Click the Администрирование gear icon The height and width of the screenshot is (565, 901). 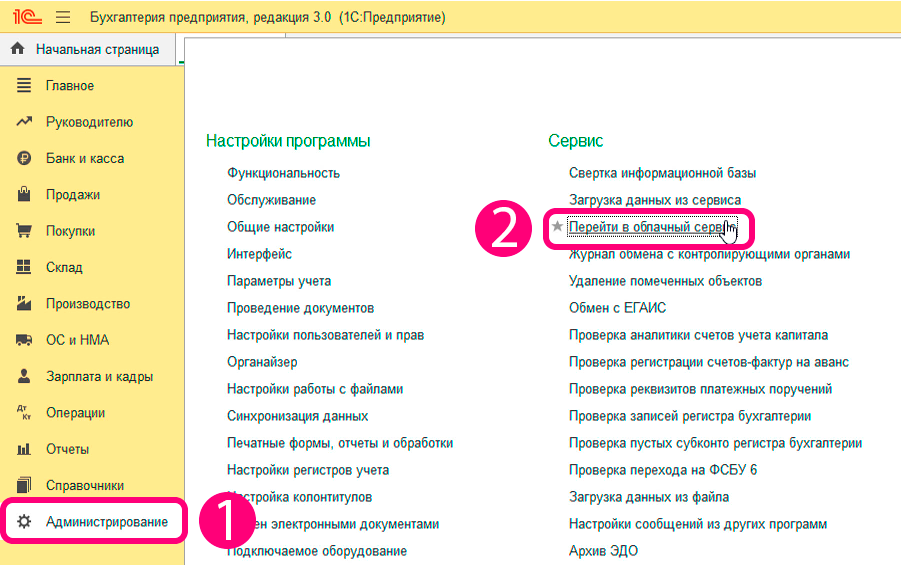tap(24, 522)
